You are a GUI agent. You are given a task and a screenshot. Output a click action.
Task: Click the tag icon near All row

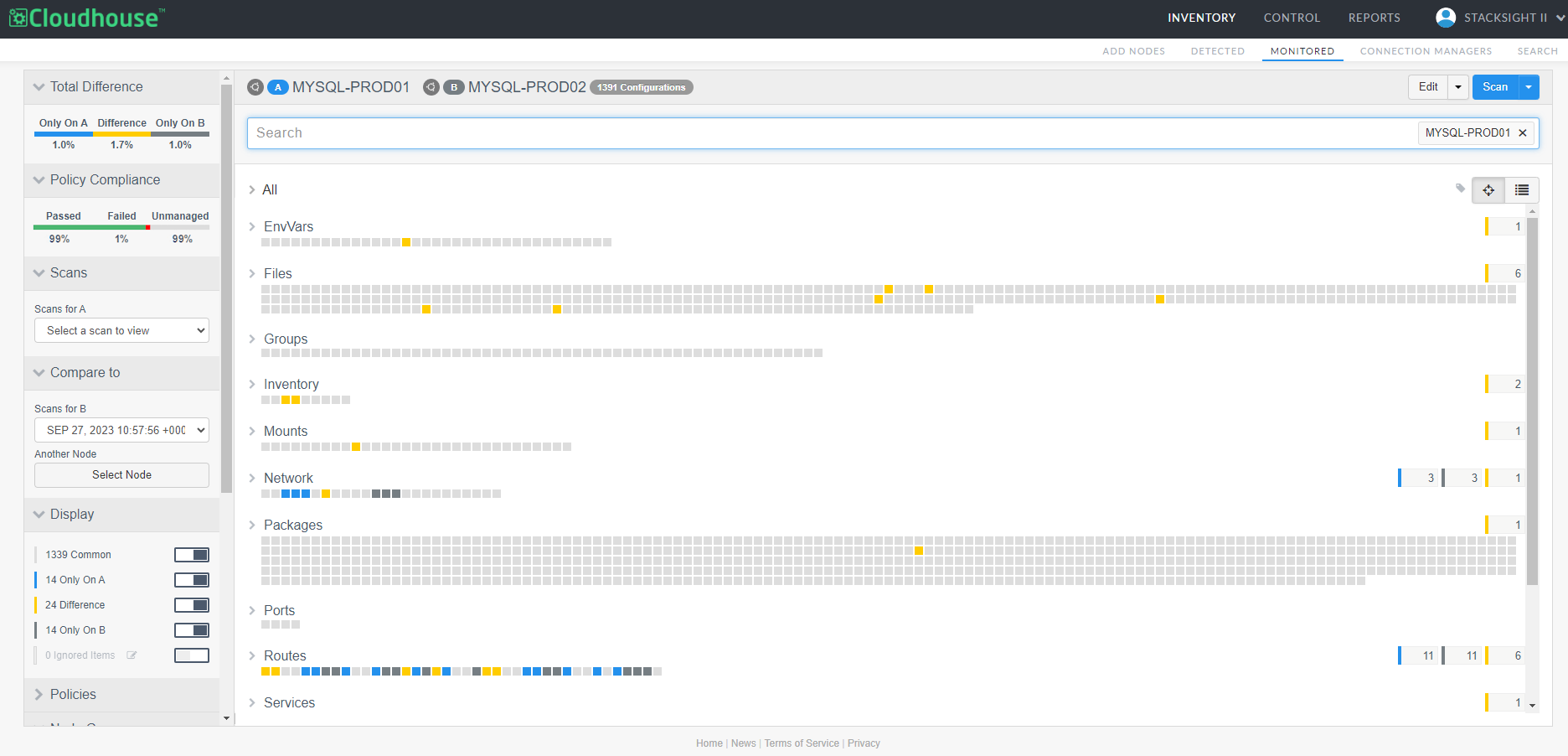(x=1460, y=189)
